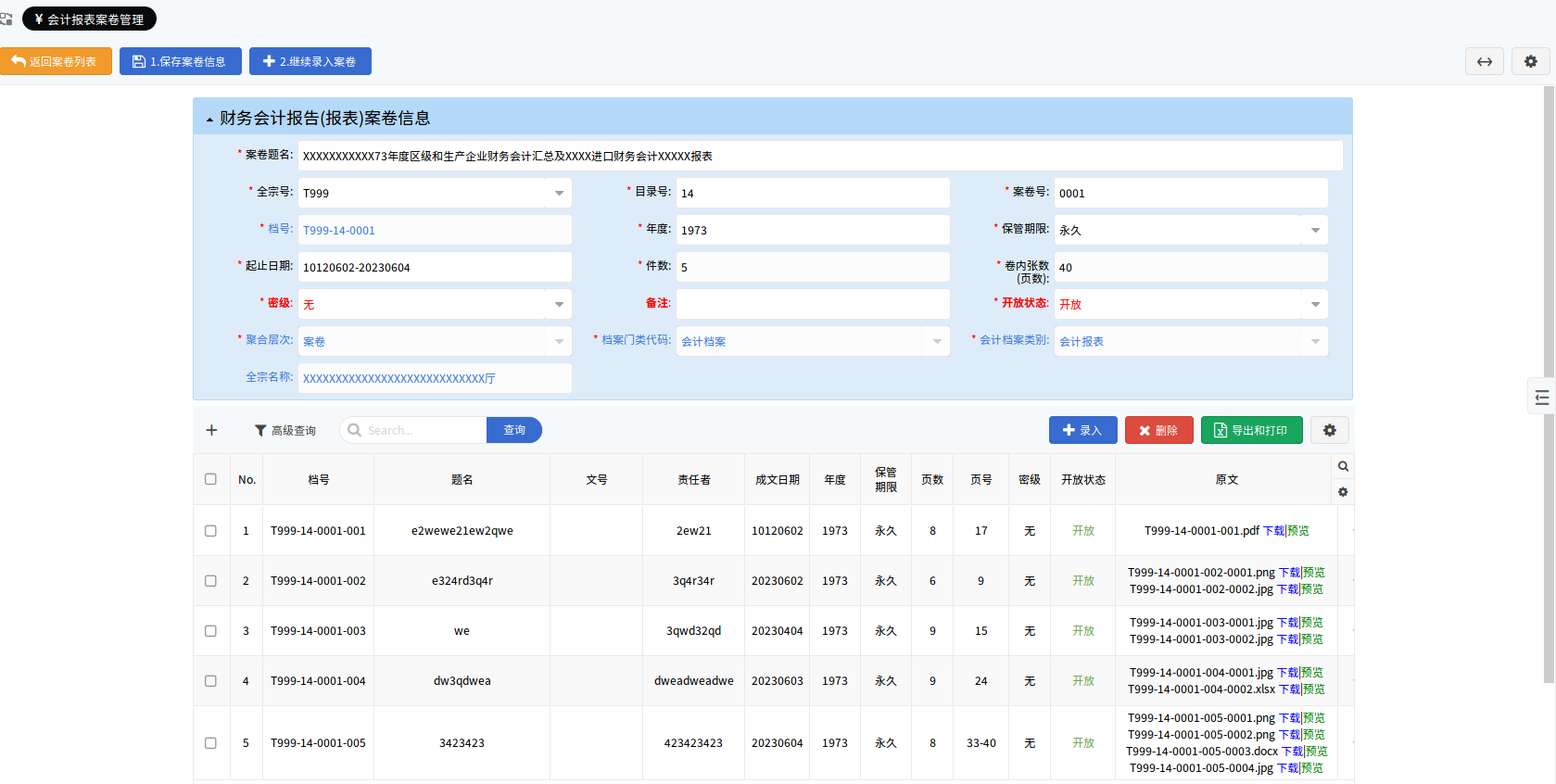
Task: Open 高级查询 filter
Action: pos(285,430)
